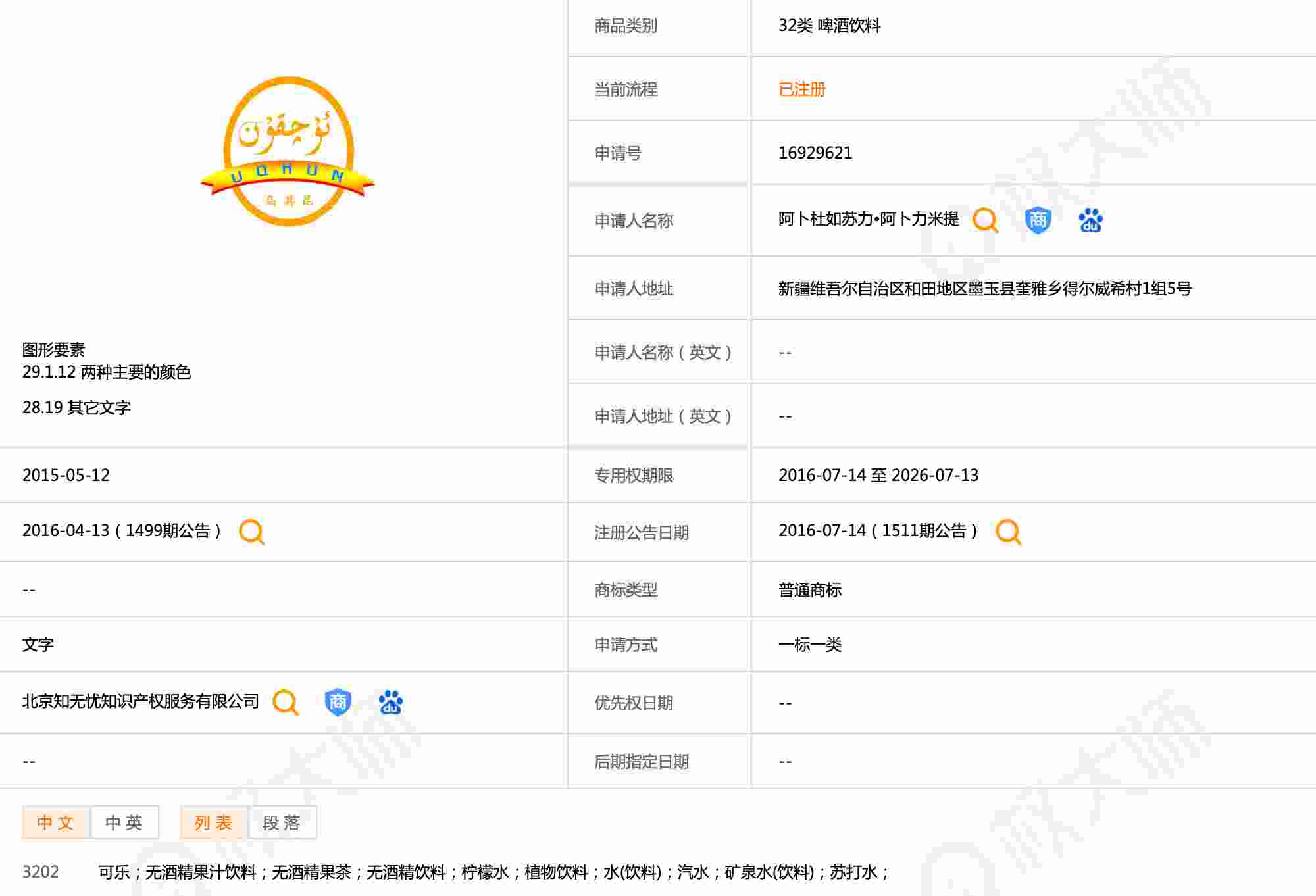
Task: Click search icon next to 1499期公告
Action: tap(251, 532)
